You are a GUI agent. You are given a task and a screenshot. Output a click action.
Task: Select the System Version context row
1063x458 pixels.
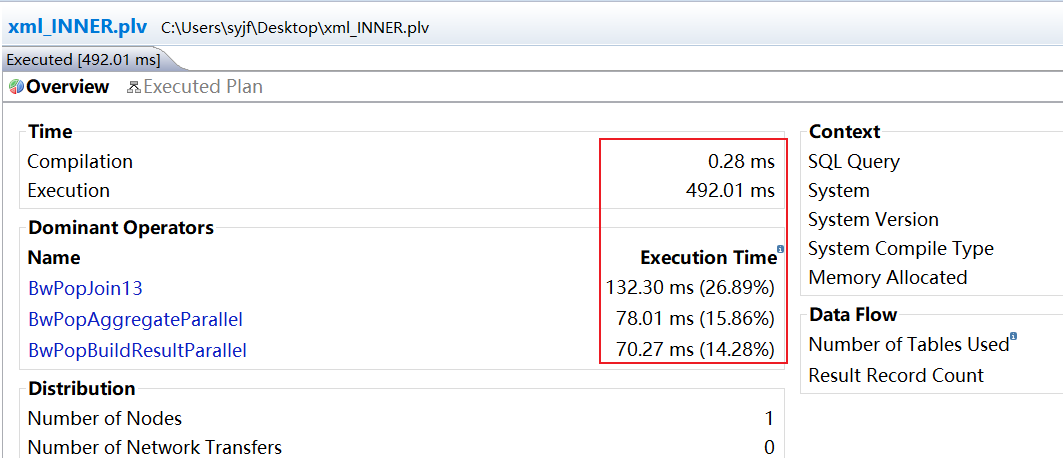click(873, 220)
